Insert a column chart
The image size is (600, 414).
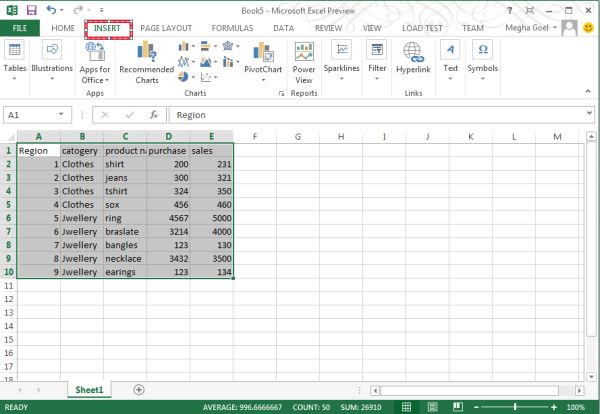[184, 46]
